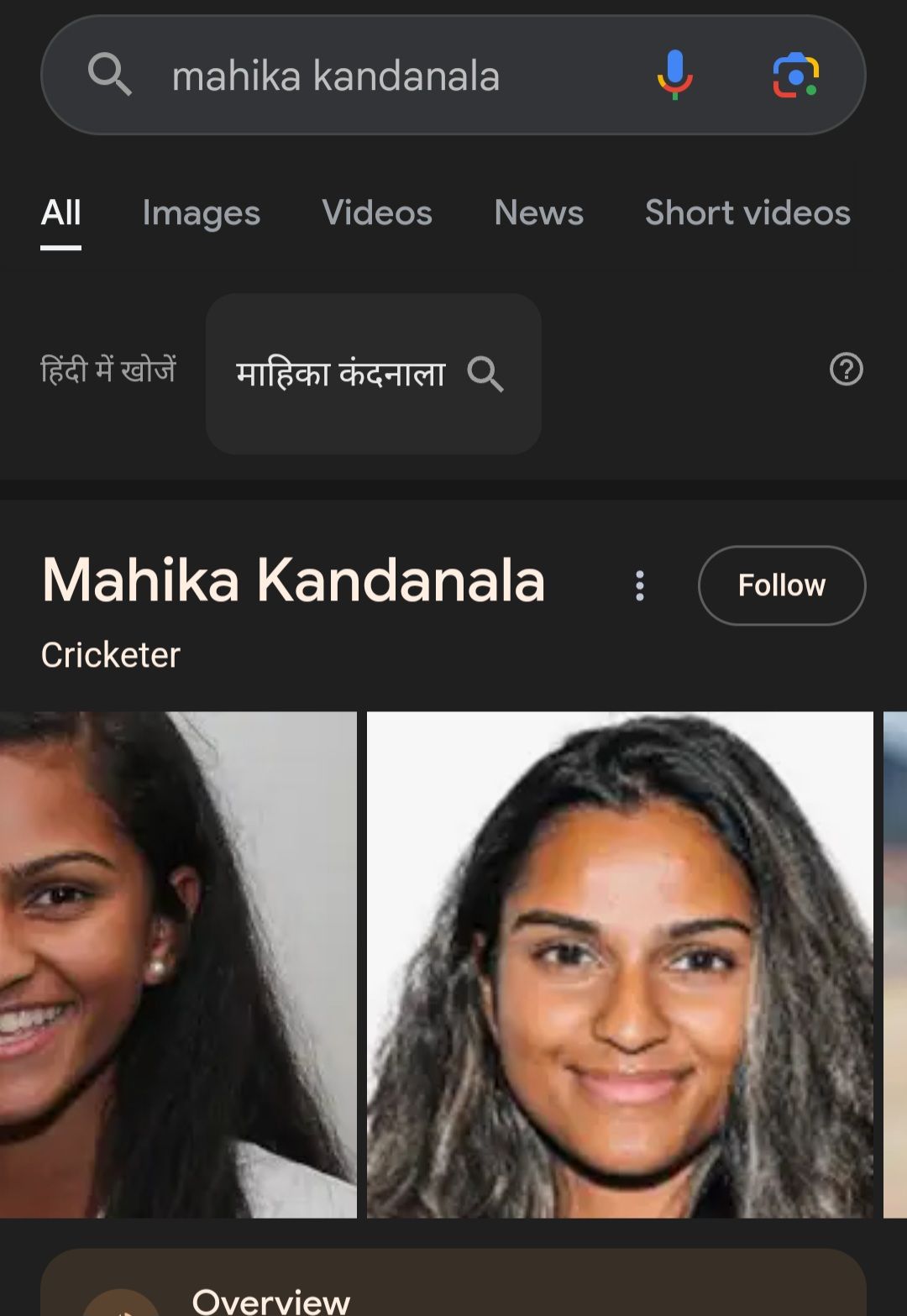Tap the magnifier icon in search bar

coord(110,74)
